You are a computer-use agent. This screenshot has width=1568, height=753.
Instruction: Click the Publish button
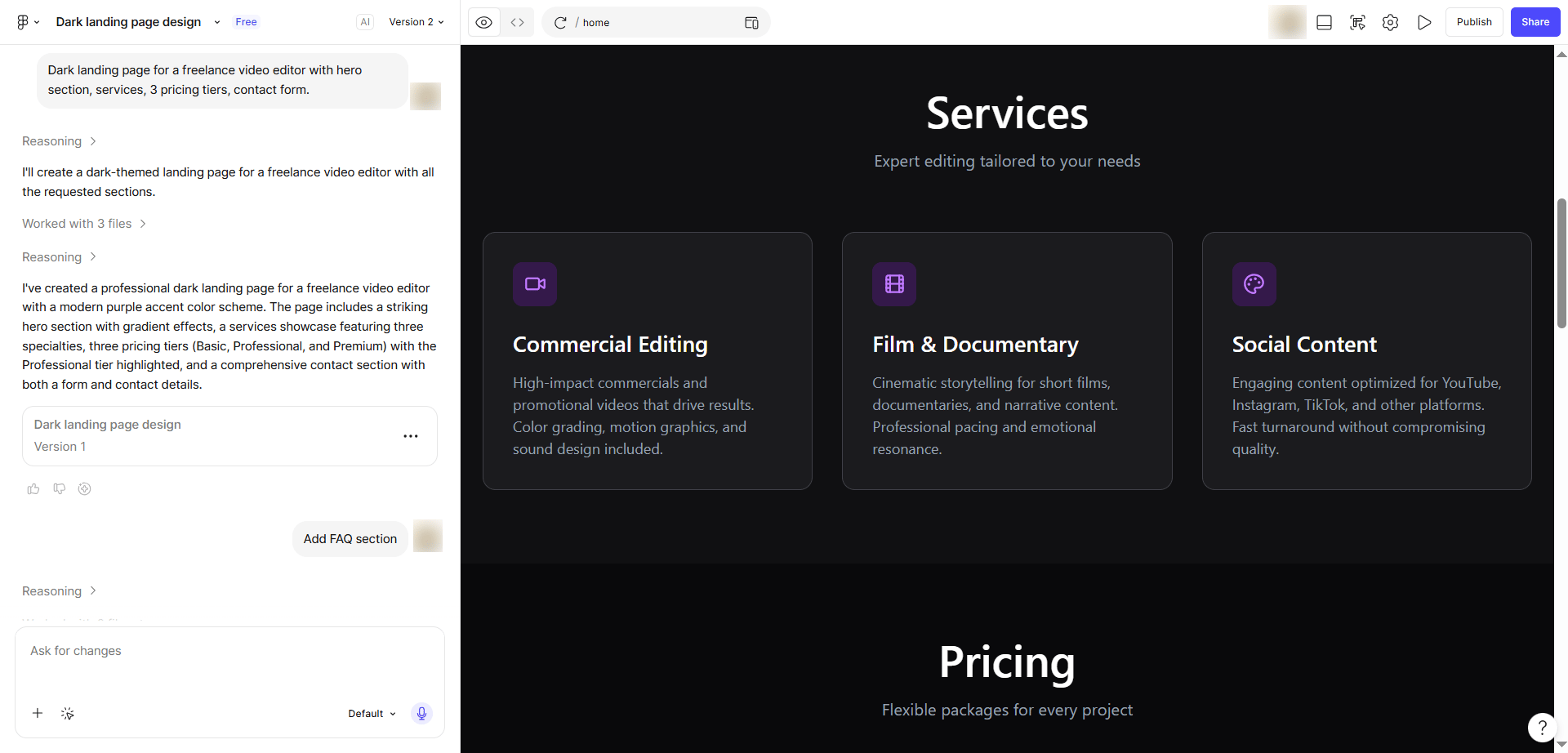[x=1474, y=22]
